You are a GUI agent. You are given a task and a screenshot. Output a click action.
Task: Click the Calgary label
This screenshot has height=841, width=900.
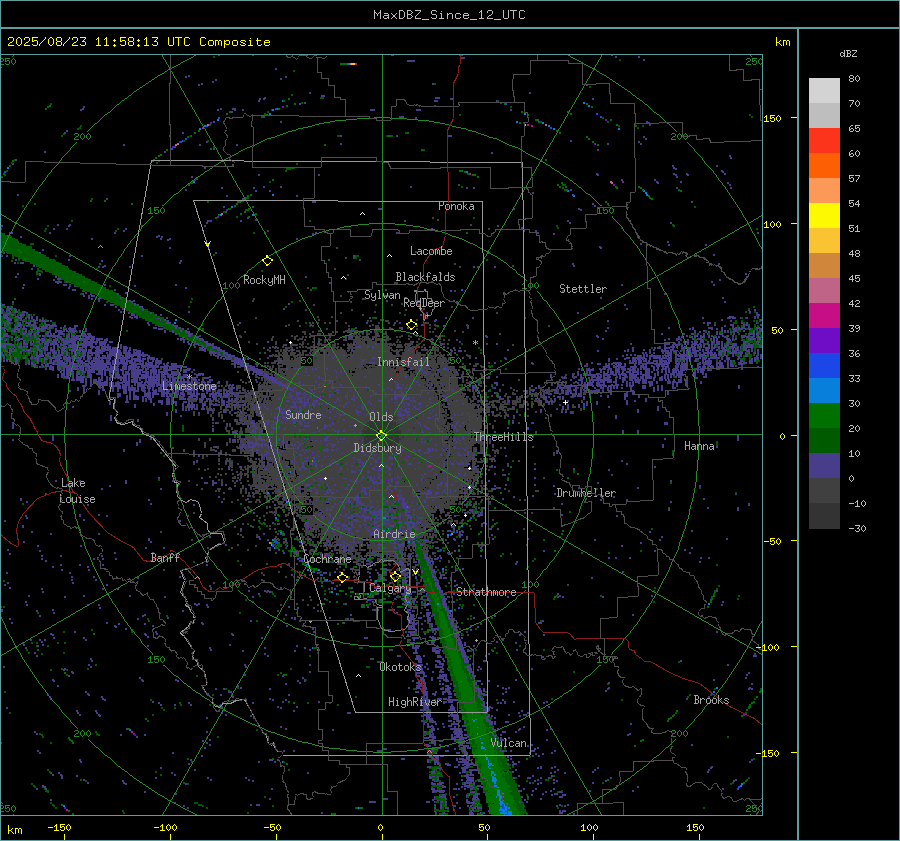[x=390, y=588]
